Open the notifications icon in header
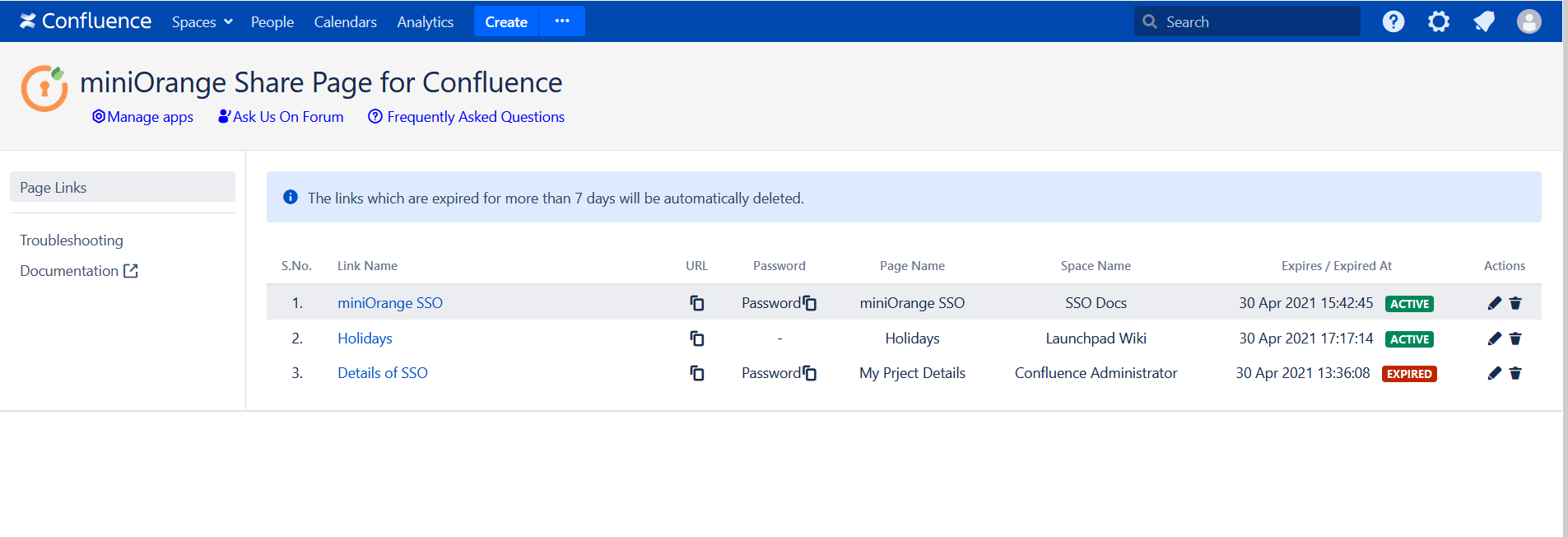 1484,21
